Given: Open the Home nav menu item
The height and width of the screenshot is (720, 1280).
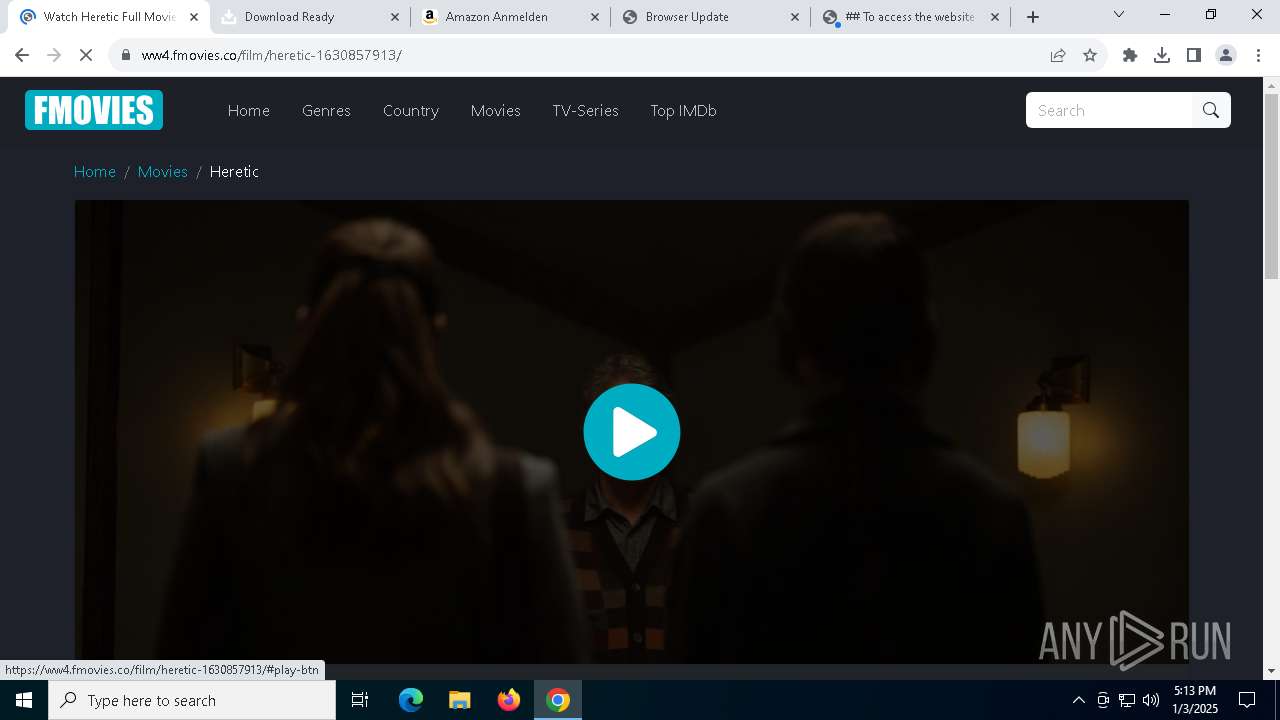Looking at the screenshot, I should pos(249,110).
